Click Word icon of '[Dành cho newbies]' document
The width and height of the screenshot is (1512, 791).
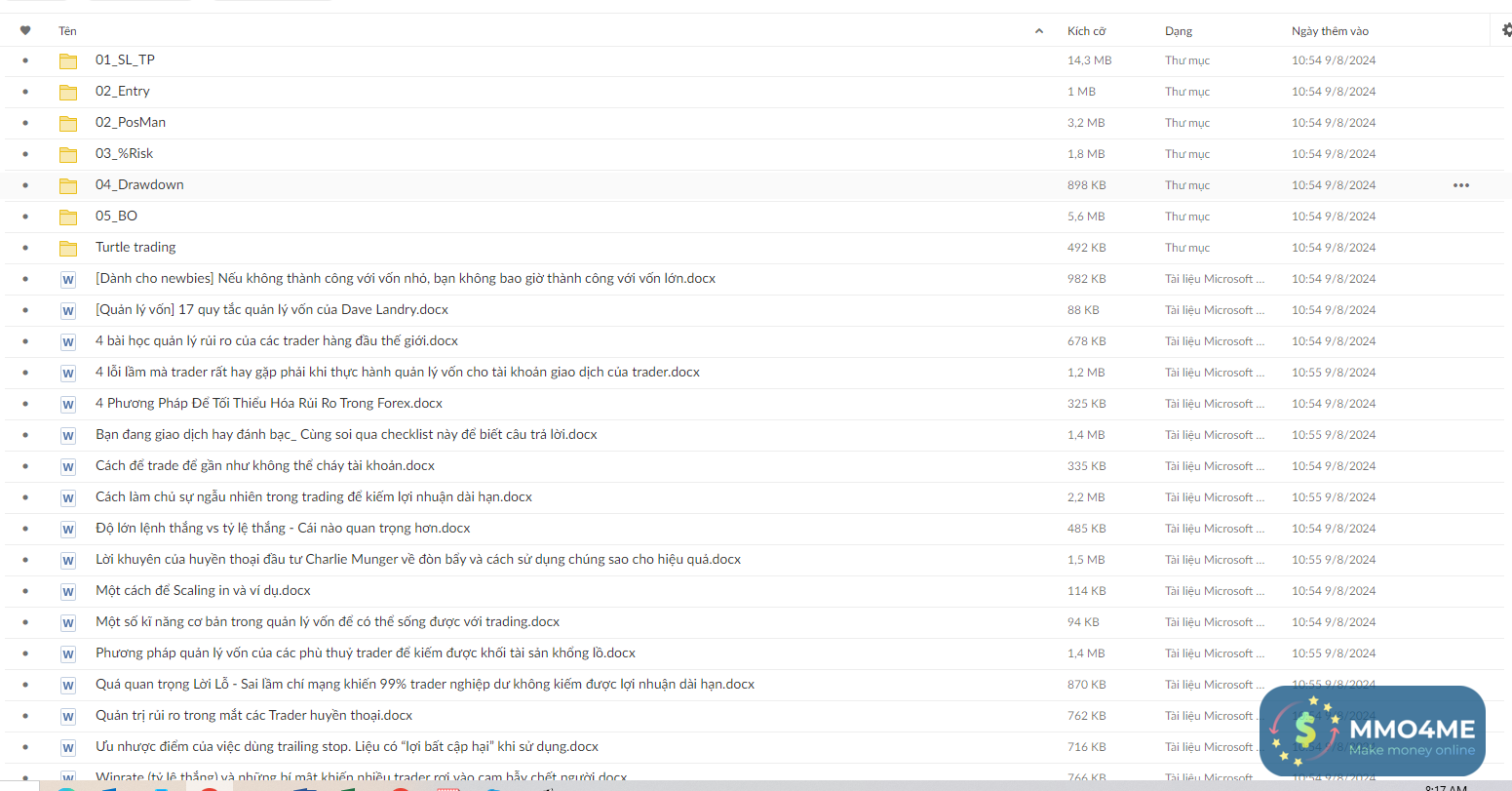click(68, 280)
